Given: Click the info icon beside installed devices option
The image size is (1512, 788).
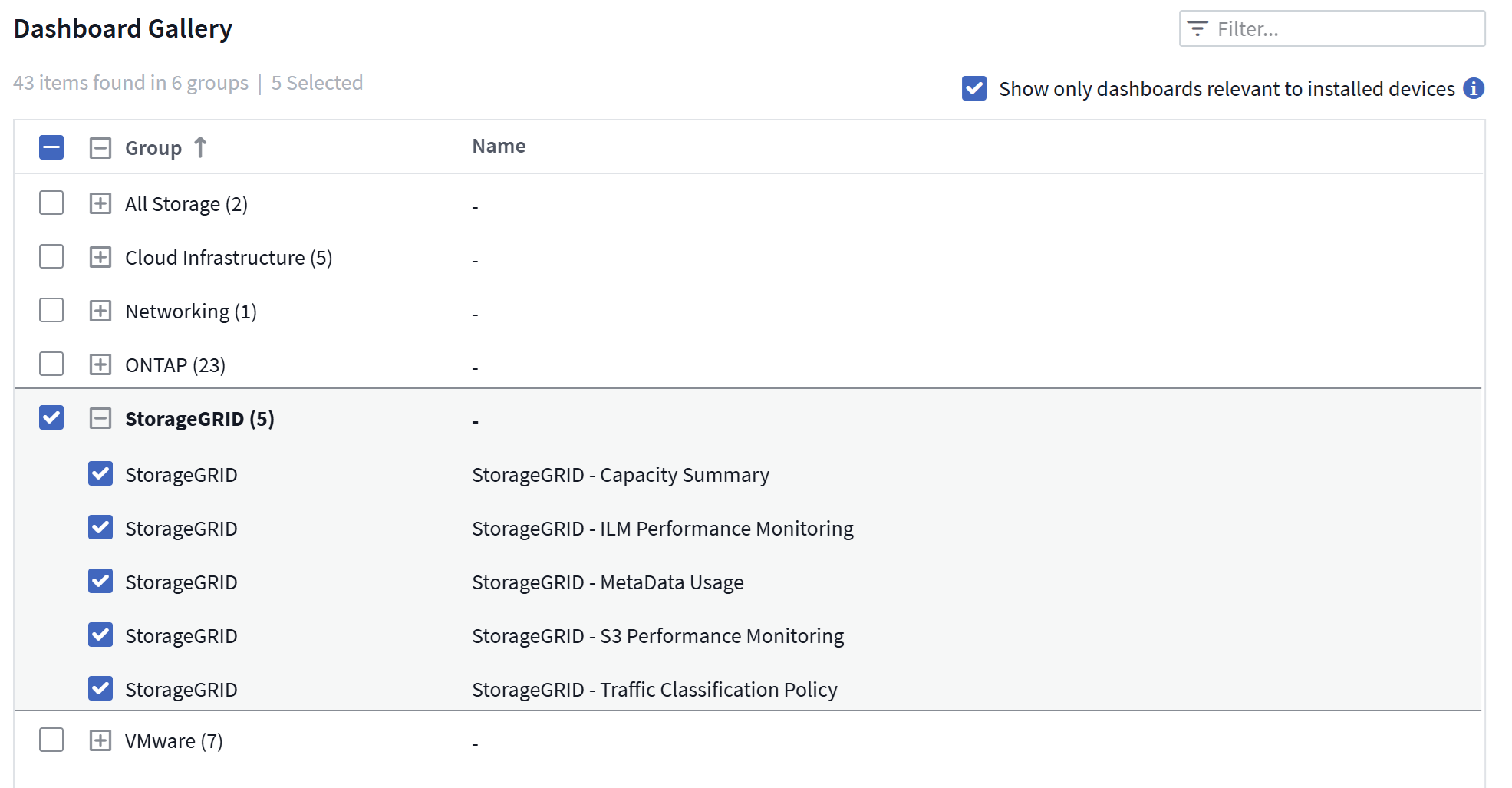Looking at the screenshot, I should (x=1473, y=89).
